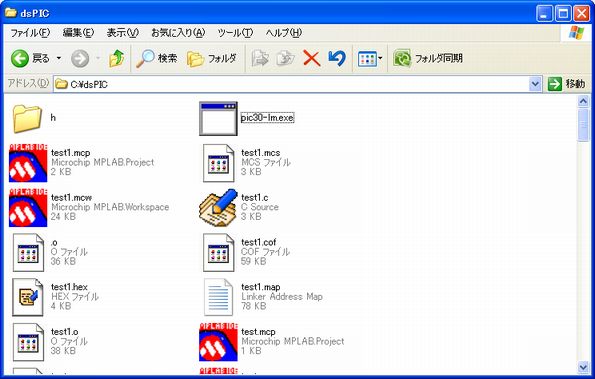Click the test1.hex file name text

point(69,287)
